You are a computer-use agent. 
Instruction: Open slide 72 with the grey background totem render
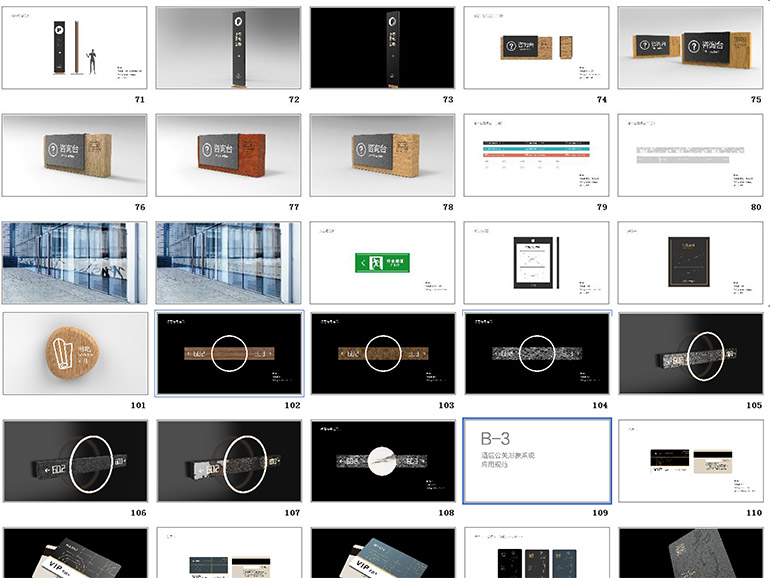click(x=228, y=48)
